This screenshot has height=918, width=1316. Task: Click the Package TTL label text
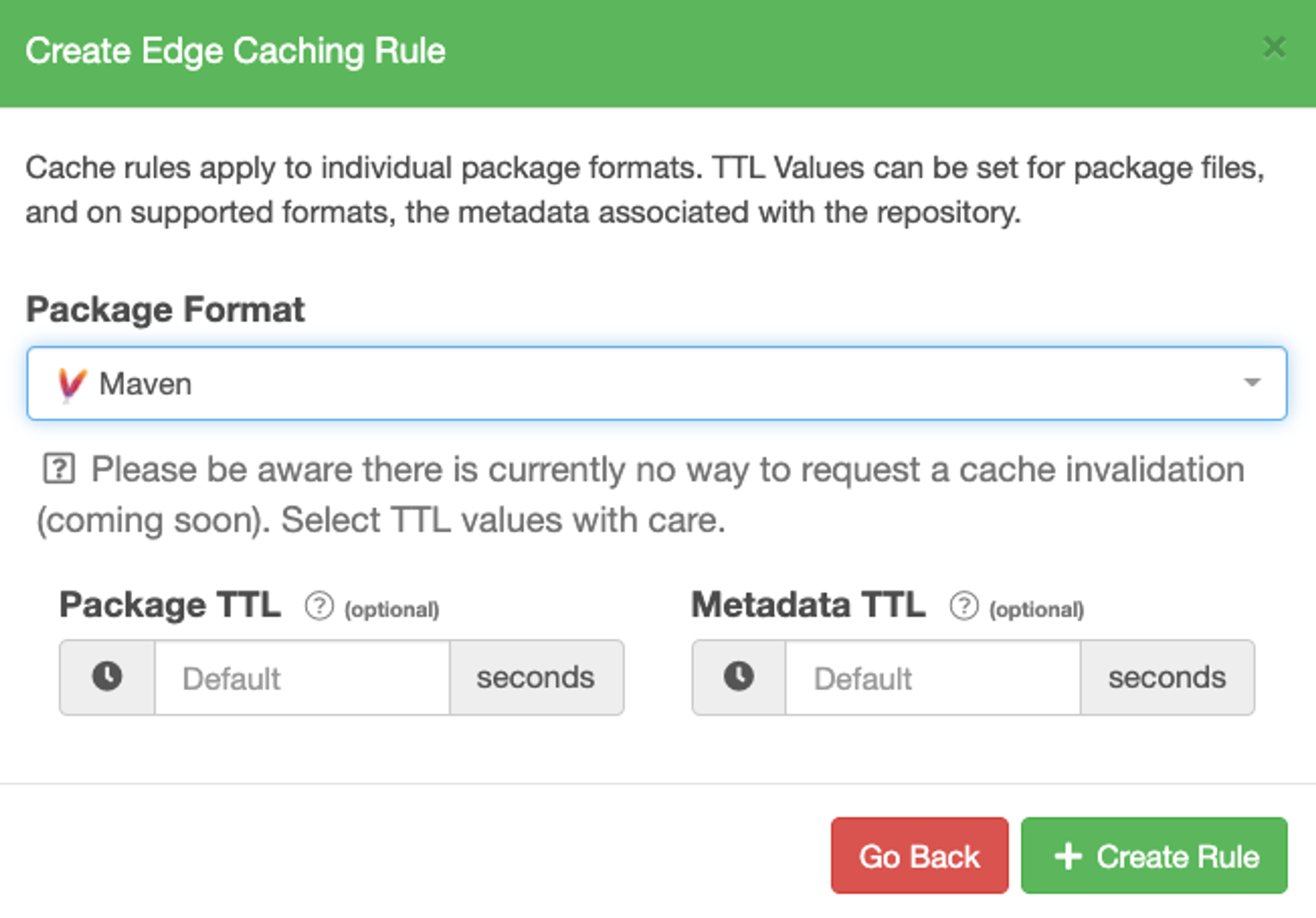point(170,604)
